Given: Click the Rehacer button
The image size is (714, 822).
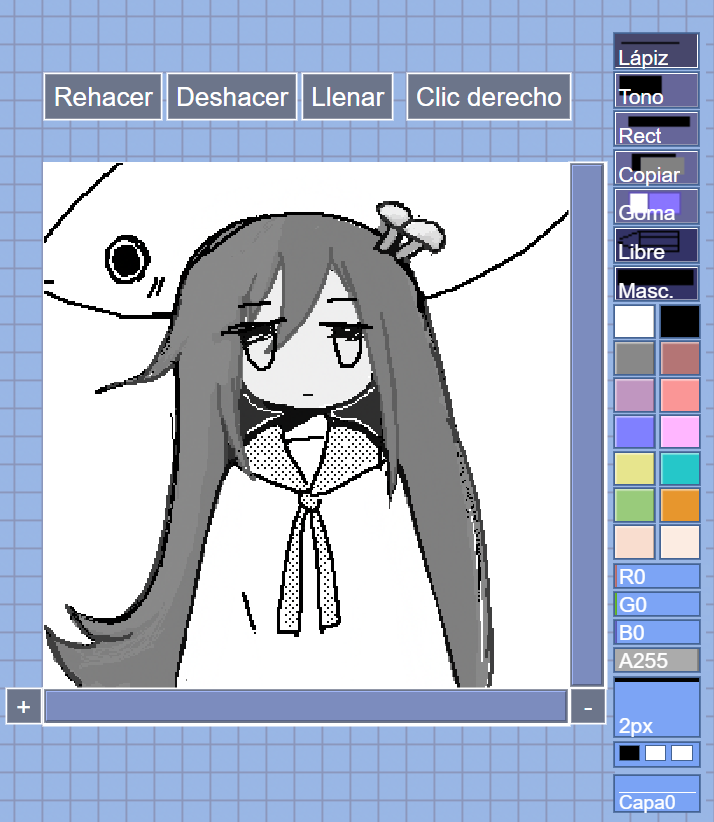Looking at the screenshot, I should (103, 97).
